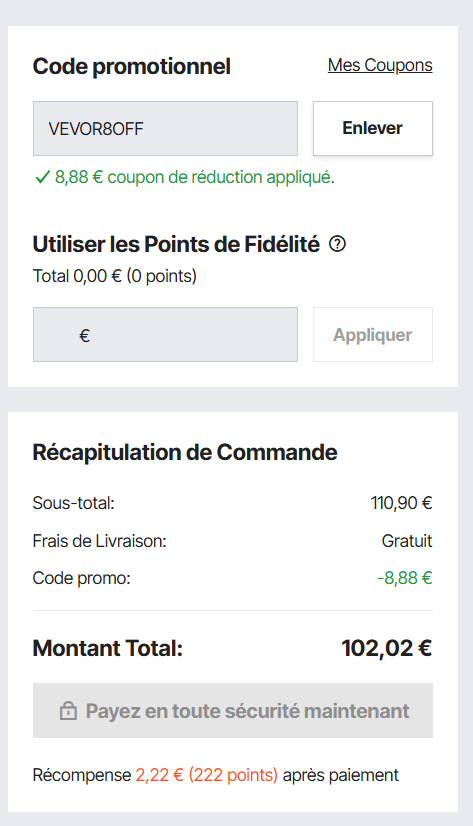
Task: Click the green -8,88 € promo discount
Action: 405,578
